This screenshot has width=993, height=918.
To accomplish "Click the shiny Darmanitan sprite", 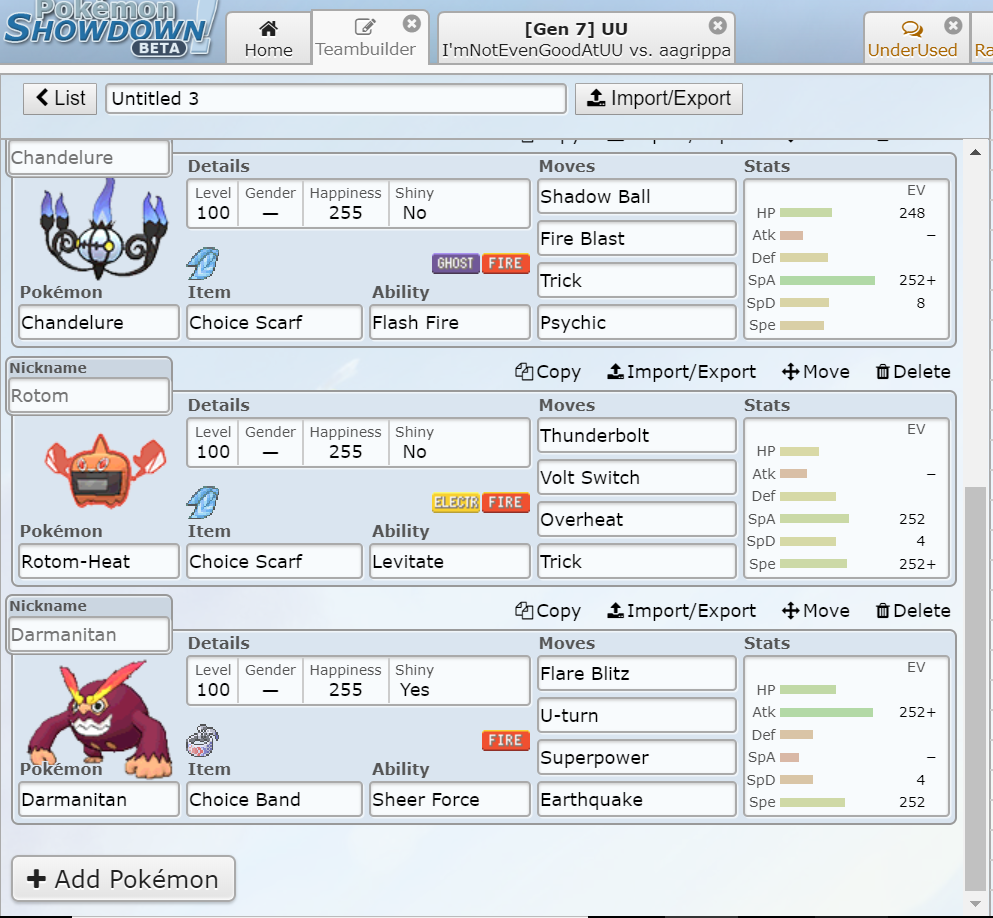I will (x=101, y=719).
